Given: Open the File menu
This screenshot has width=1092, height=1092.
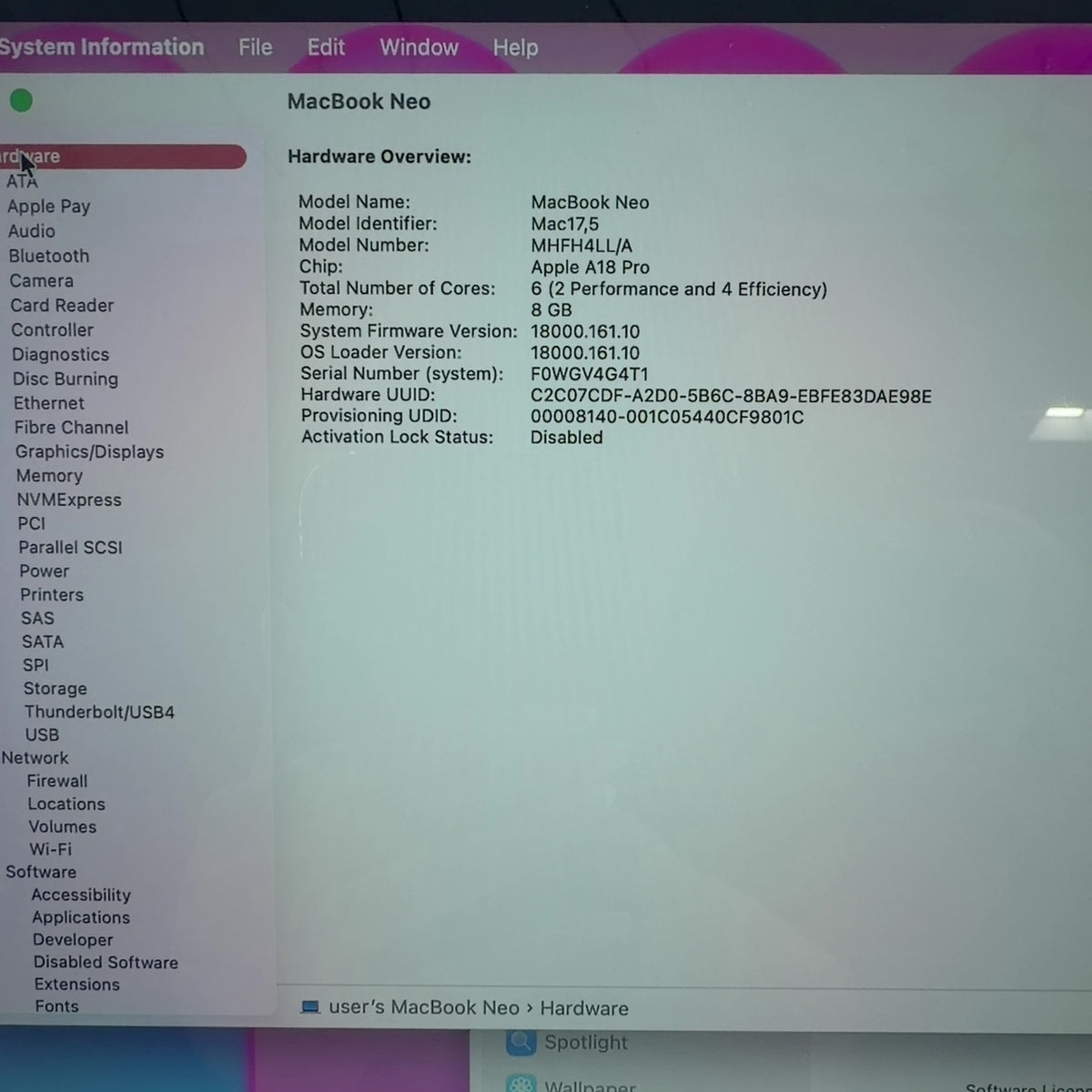Looking at the screenshot, I should coord(256,47).
